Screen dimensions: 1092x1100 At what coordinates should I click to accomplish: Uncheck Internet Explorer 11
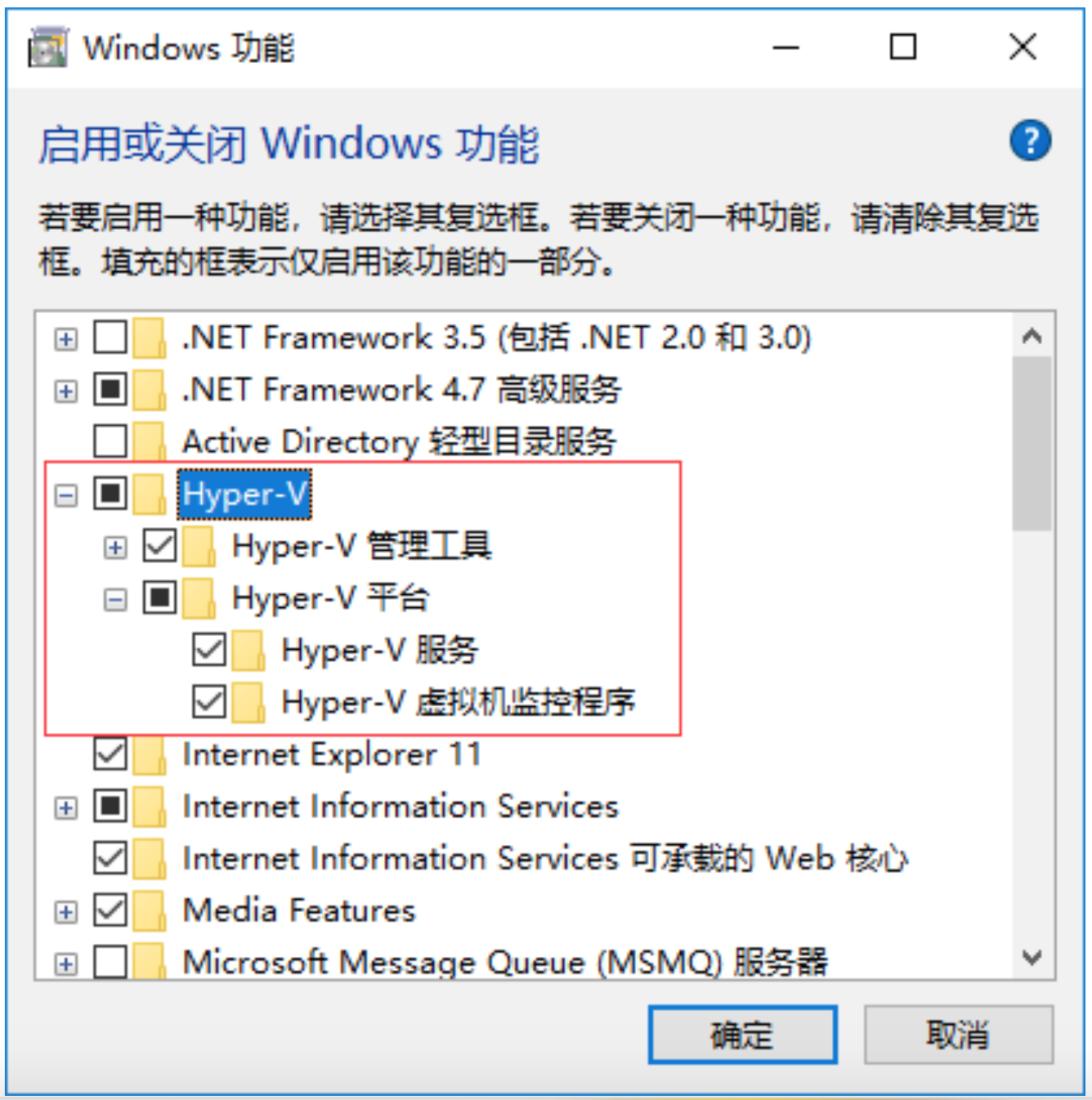click(110, 754)
